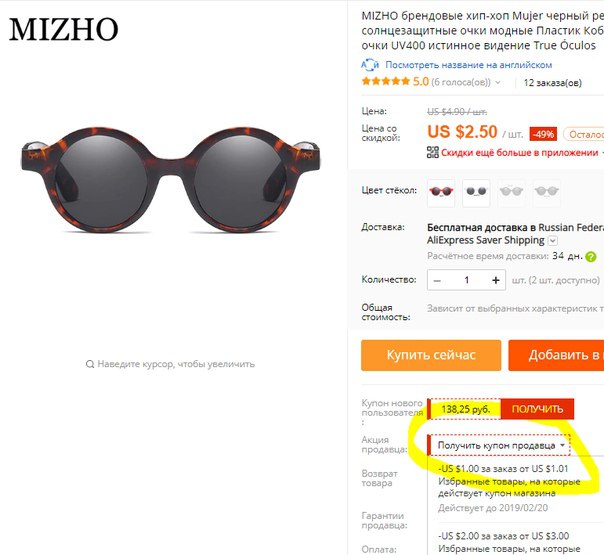Click ПОЛУЧИТЬ to claim the new user coupon
The width and height of the screenshot is (604, 555).
[x=537, y=409]
